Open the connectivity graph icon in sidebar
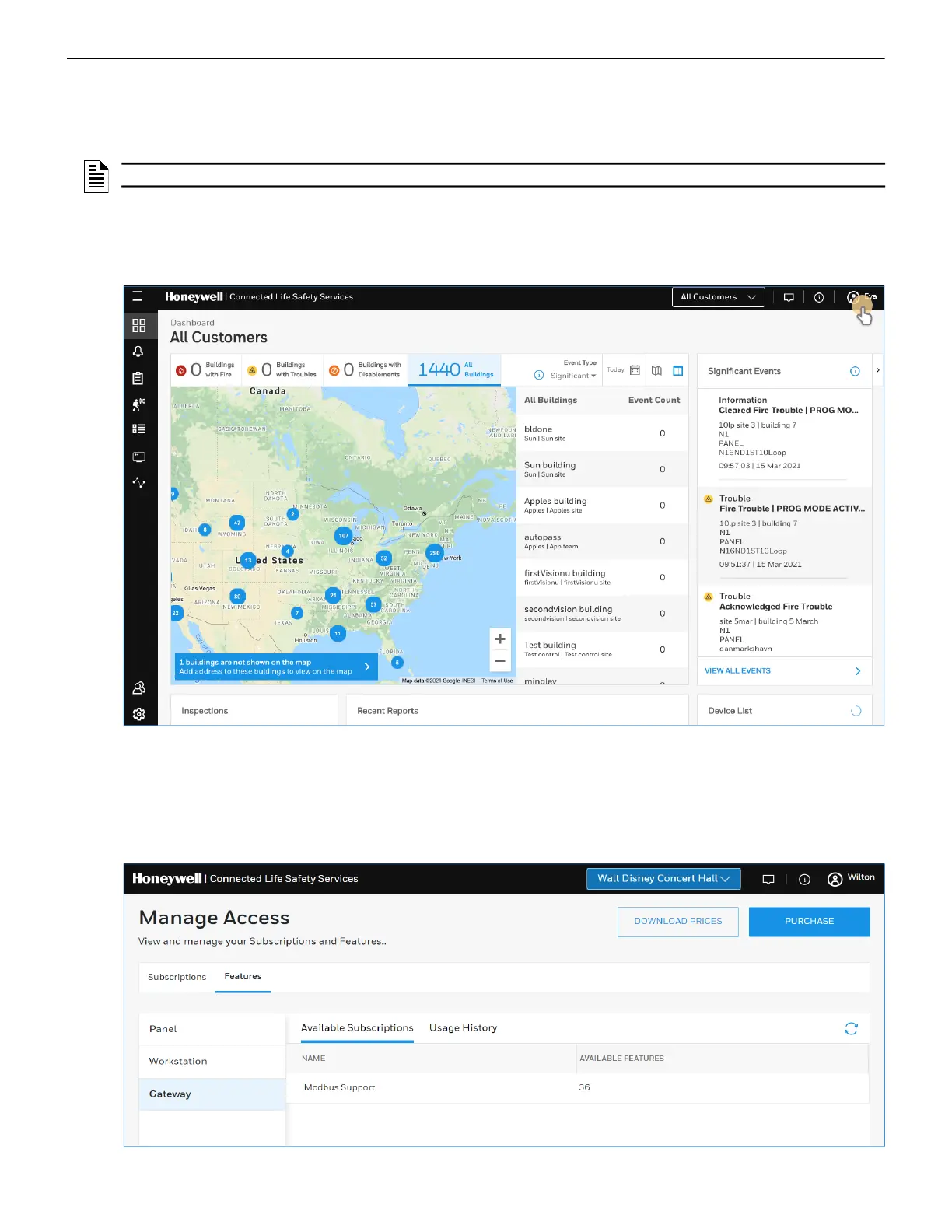 click(139, 482)
